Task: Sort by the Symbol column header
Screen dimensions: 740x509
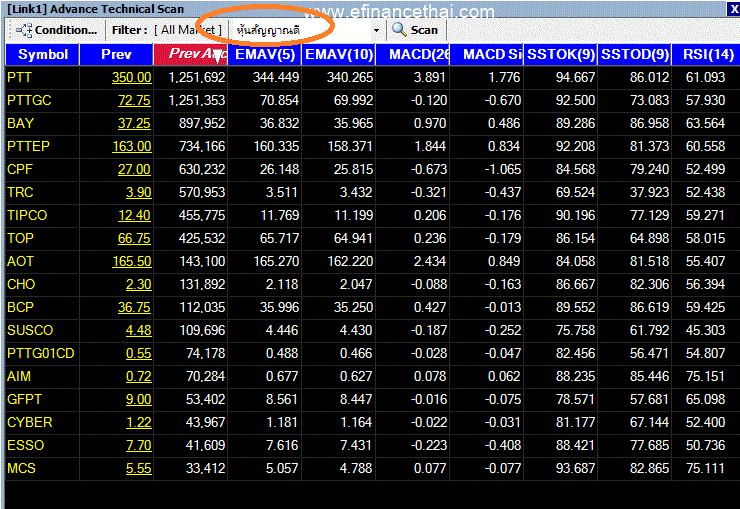Action: point(42,54)
